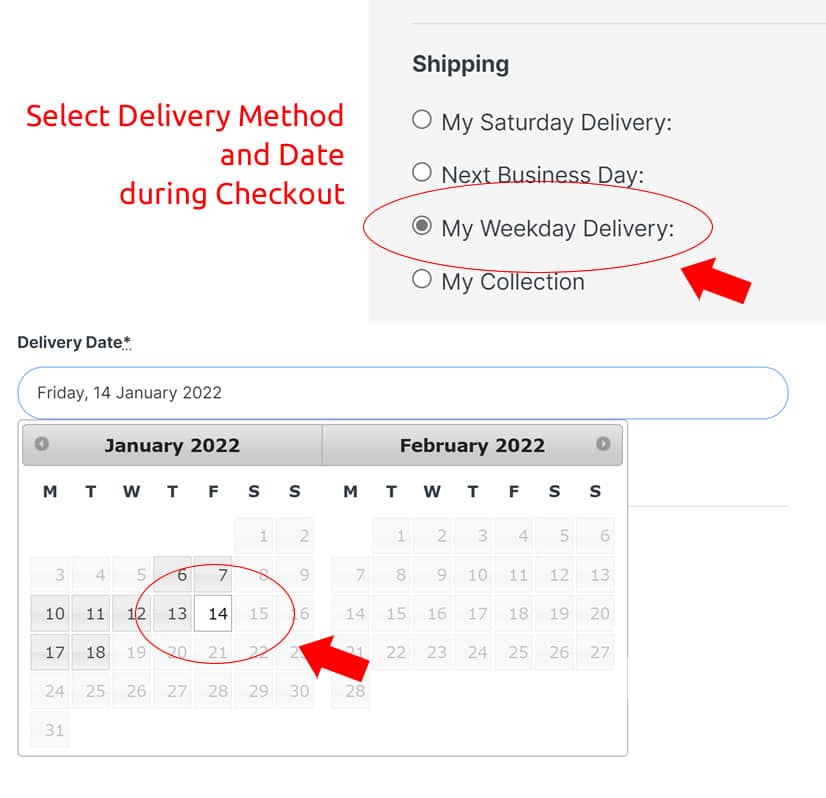Click the Delivery Date field label
This screenshot has width=826, height=798.
tap(74, 343)
